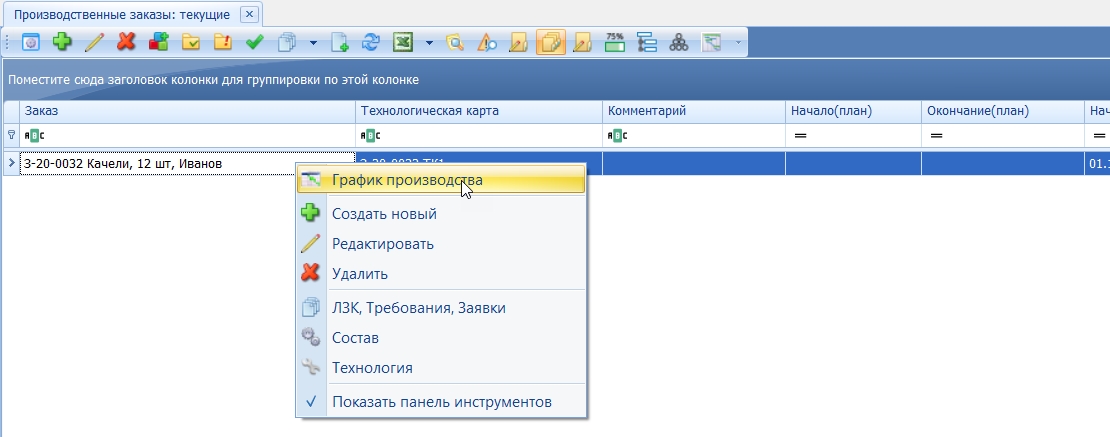Click equals filter operator under 'Начало(план)'
Screen dimensions: 1110x437
(801, 135)
